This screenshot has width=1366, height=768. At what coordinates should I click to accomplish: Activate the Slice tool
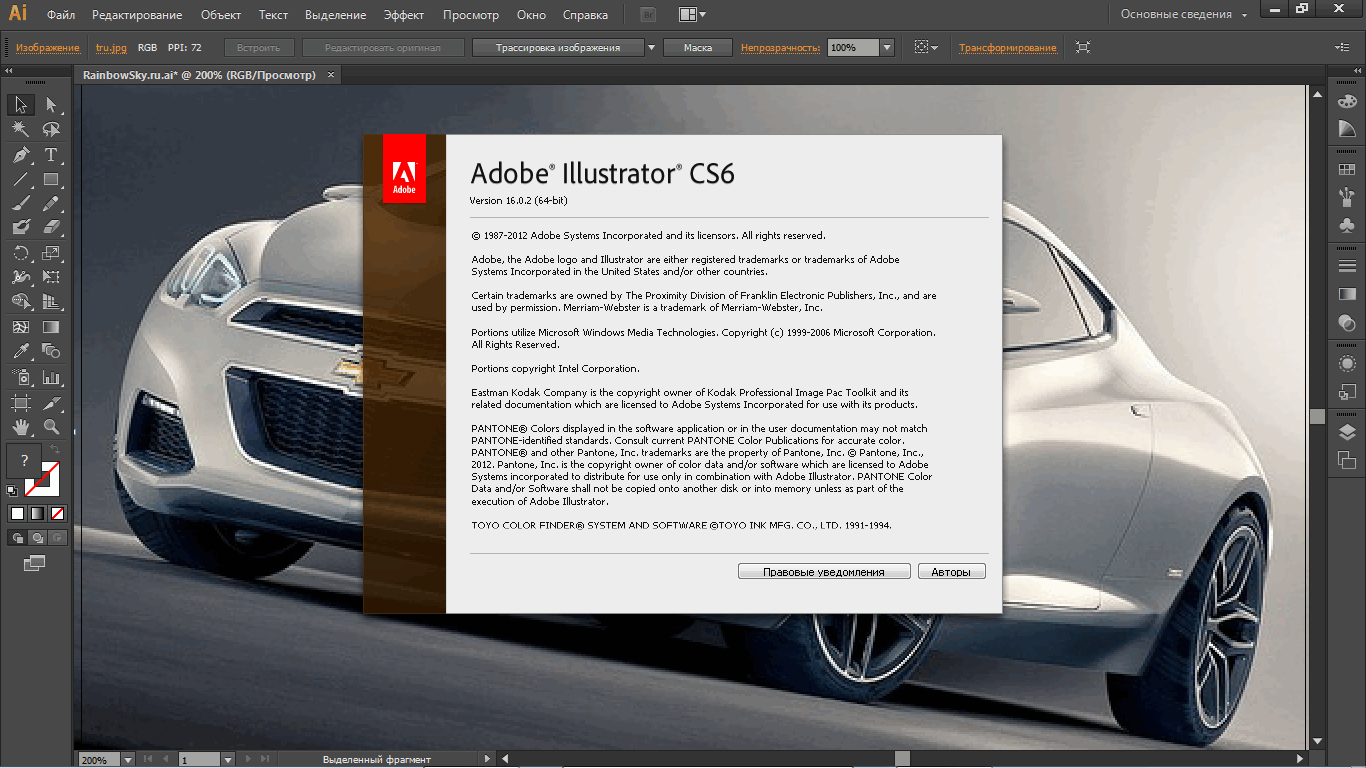(51, 403)
